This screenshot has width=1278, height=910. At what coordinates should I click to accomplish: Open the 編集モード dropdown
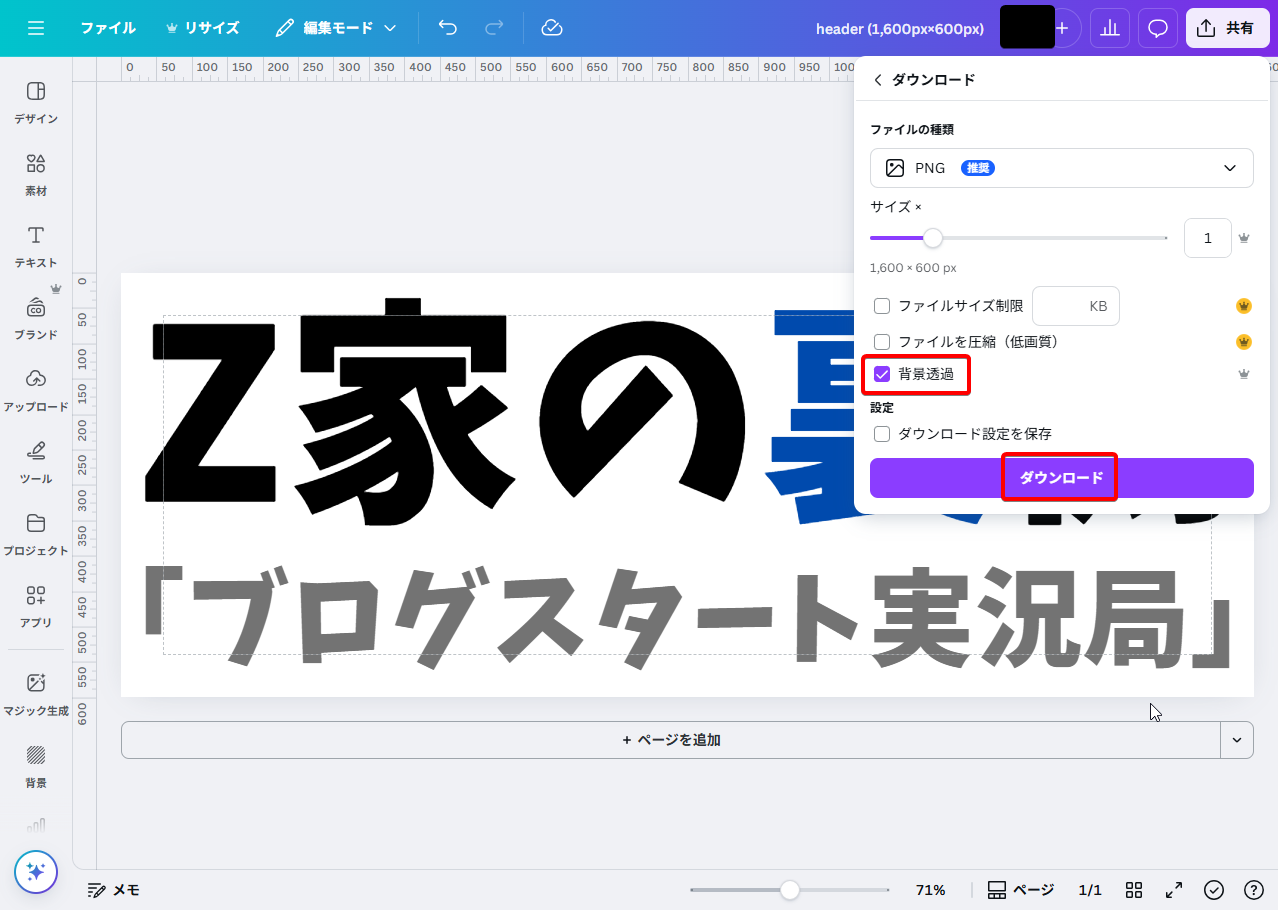click(x=336, y=28)
